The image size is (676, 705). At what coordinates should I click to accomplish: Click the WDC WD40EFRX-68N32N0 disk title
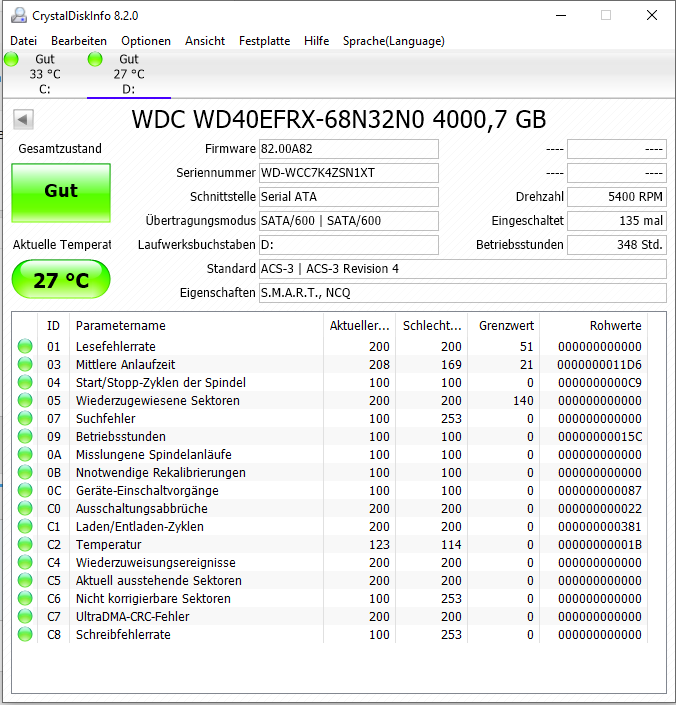[x=338, y=120]
